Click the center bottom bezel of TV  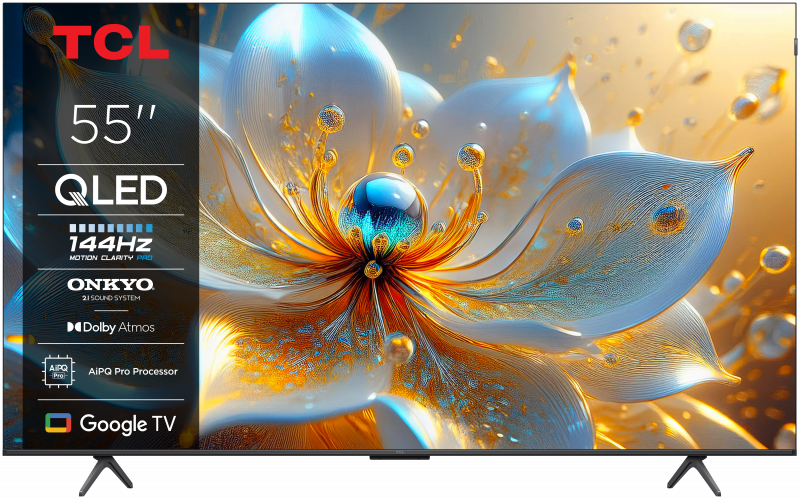pos(400,452)
